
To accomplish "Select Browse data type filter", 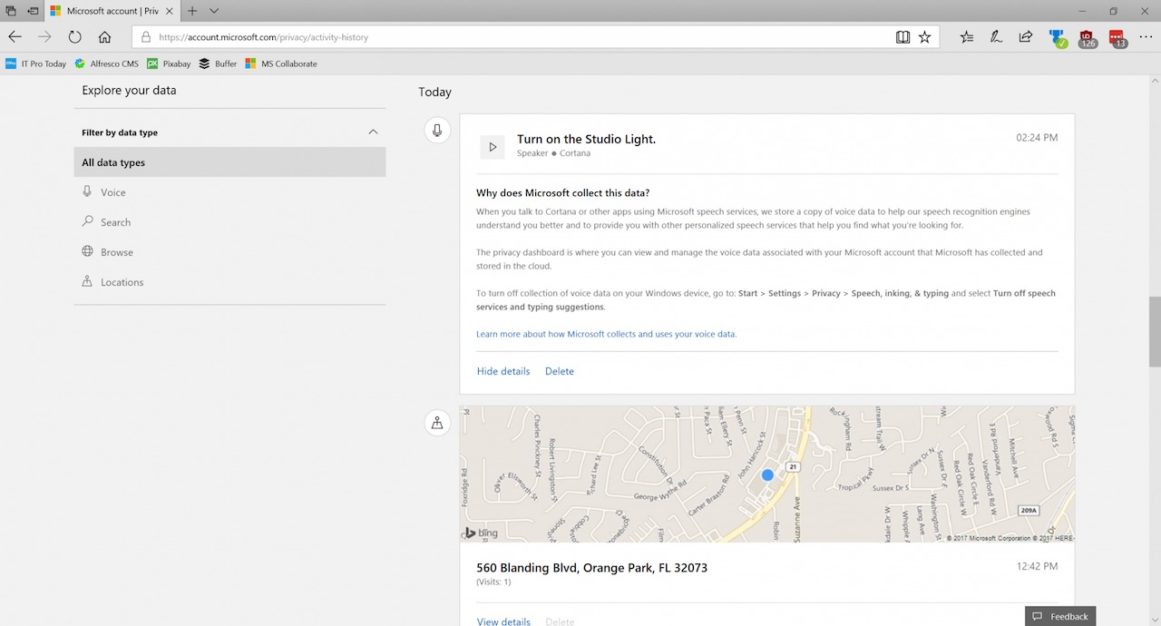I will point(116,252).
